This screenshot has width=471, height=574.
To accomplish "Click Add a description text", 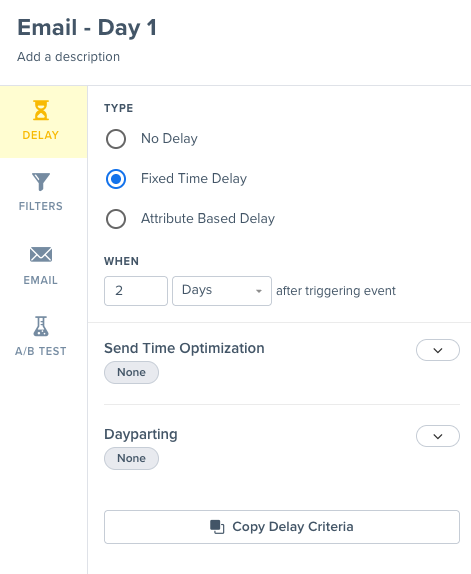I will pyautogui.click(x=68, y=57).
